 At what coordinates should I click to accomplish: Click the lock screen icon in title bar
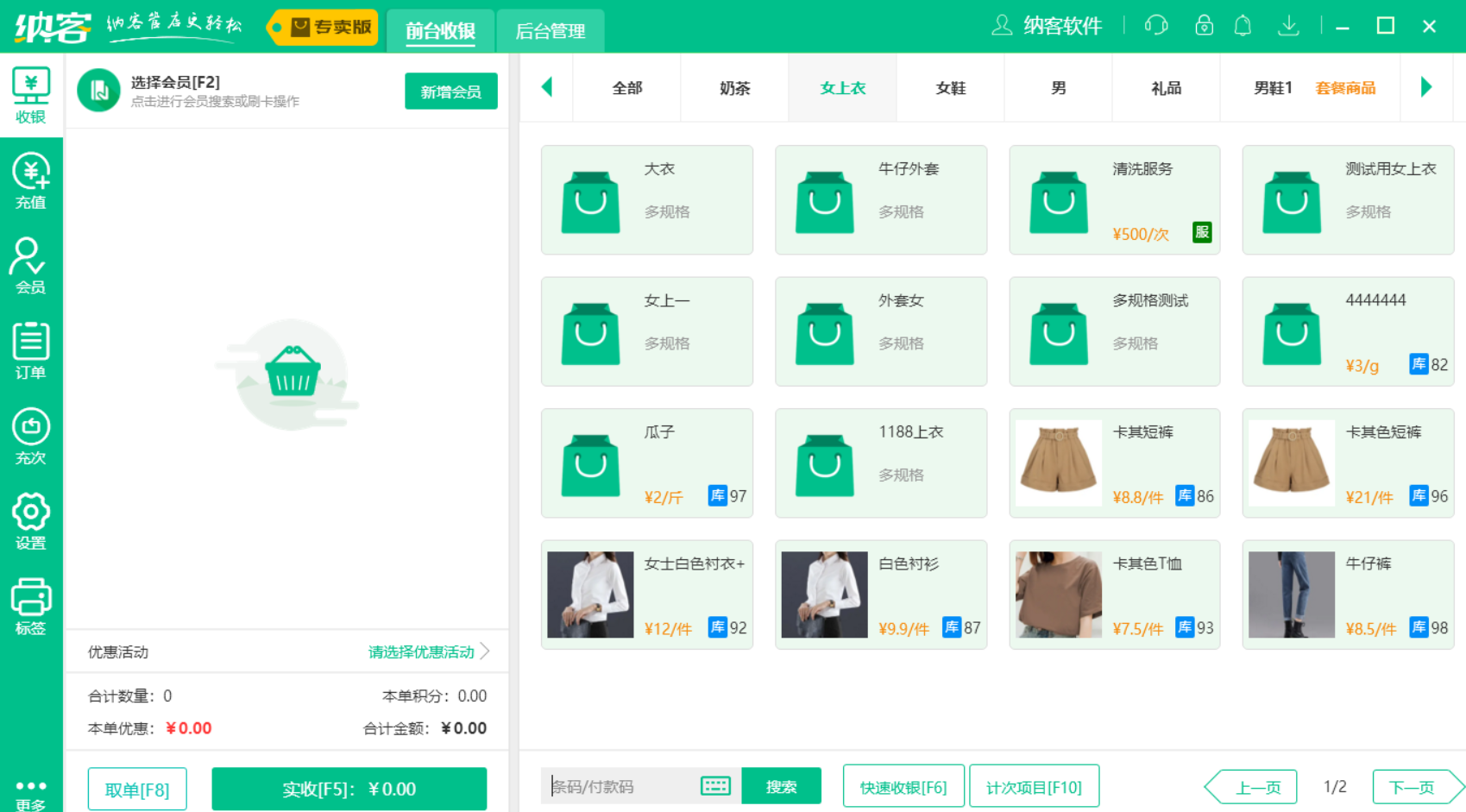tap(1203, 26)
